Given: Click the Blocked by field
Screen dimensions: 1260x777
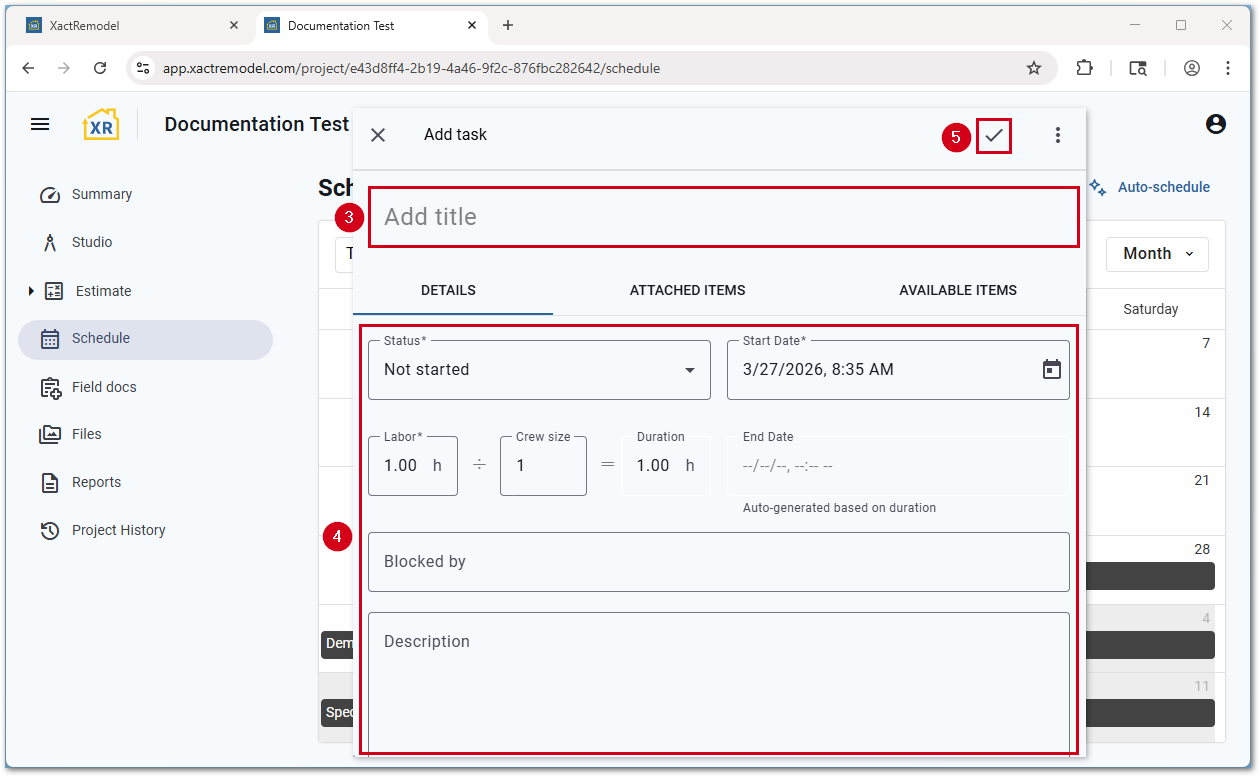Looking at the screenshot, I should pyautogui.click(x=718, y=562).
